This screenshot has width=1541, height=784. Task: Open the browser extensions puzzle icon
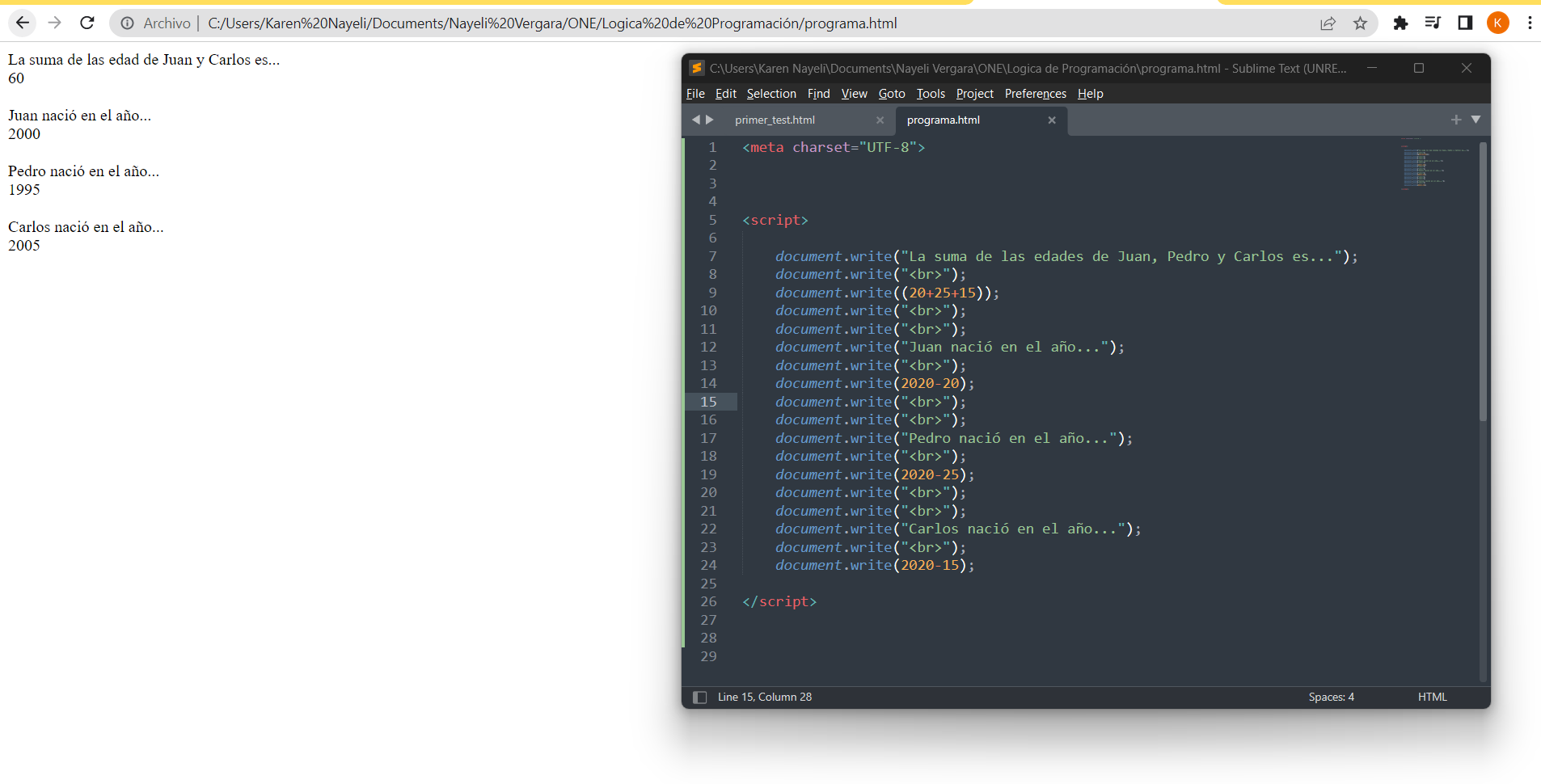[1400, 23]
